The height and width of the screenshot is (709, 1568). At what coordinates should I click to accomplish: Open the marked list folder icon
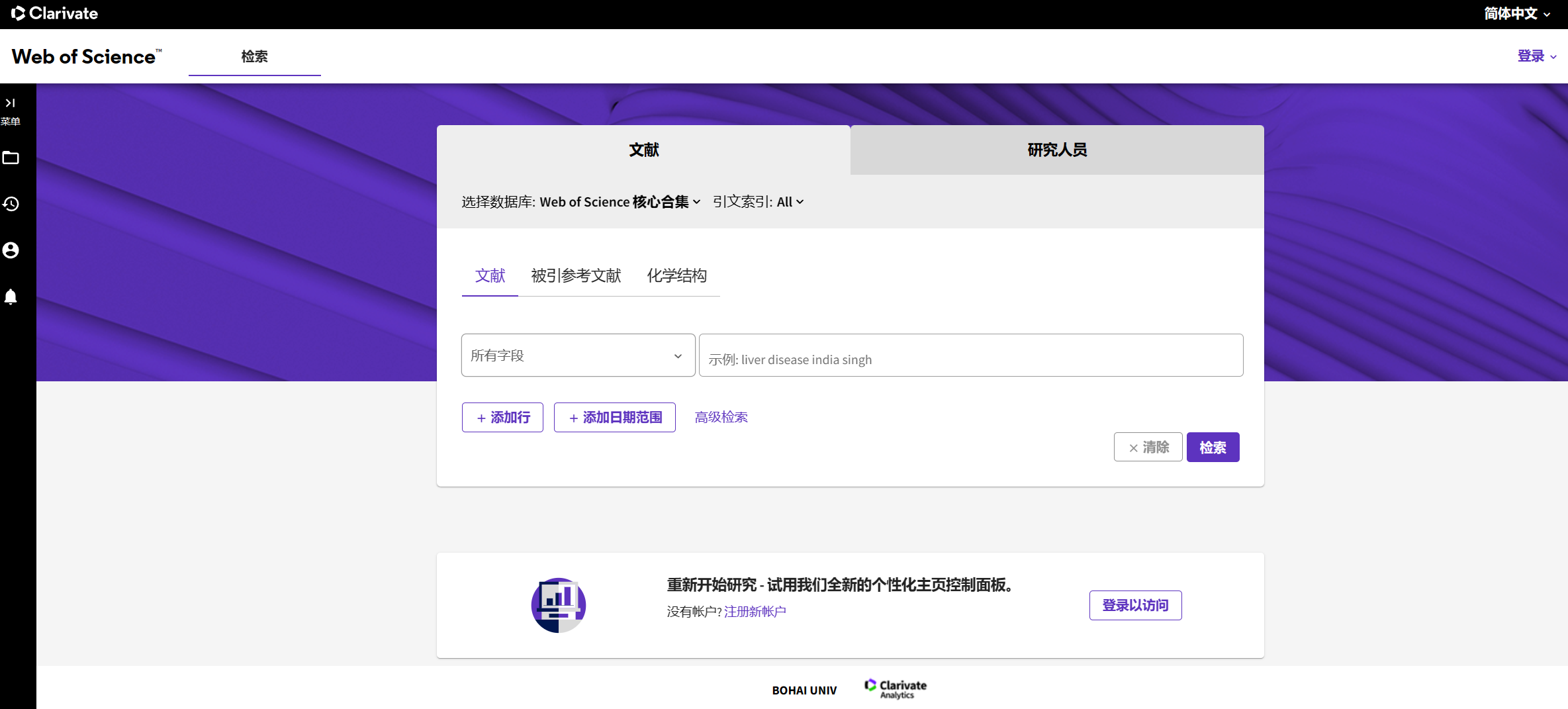click(11, 158)
